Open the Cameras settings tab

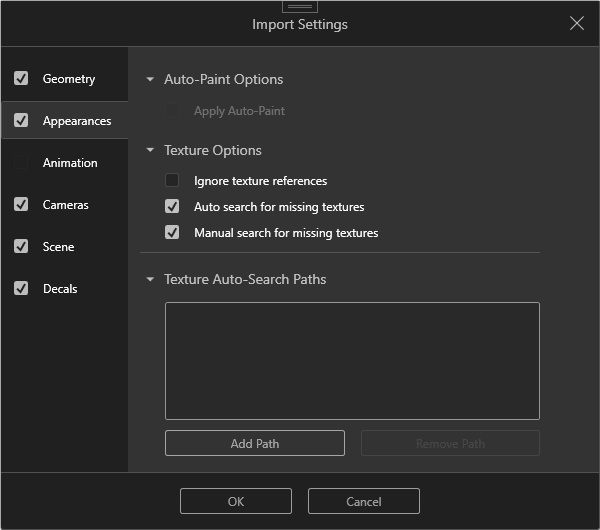66,205
